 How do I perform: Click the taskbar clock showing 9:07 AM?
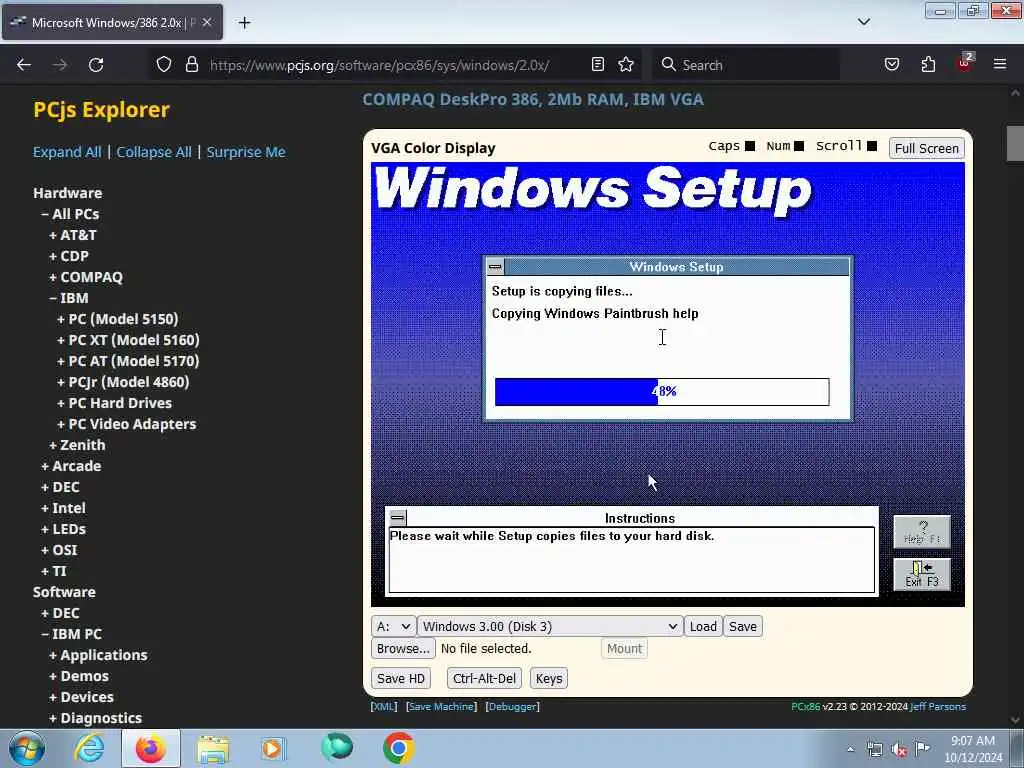tap(973, 749)
